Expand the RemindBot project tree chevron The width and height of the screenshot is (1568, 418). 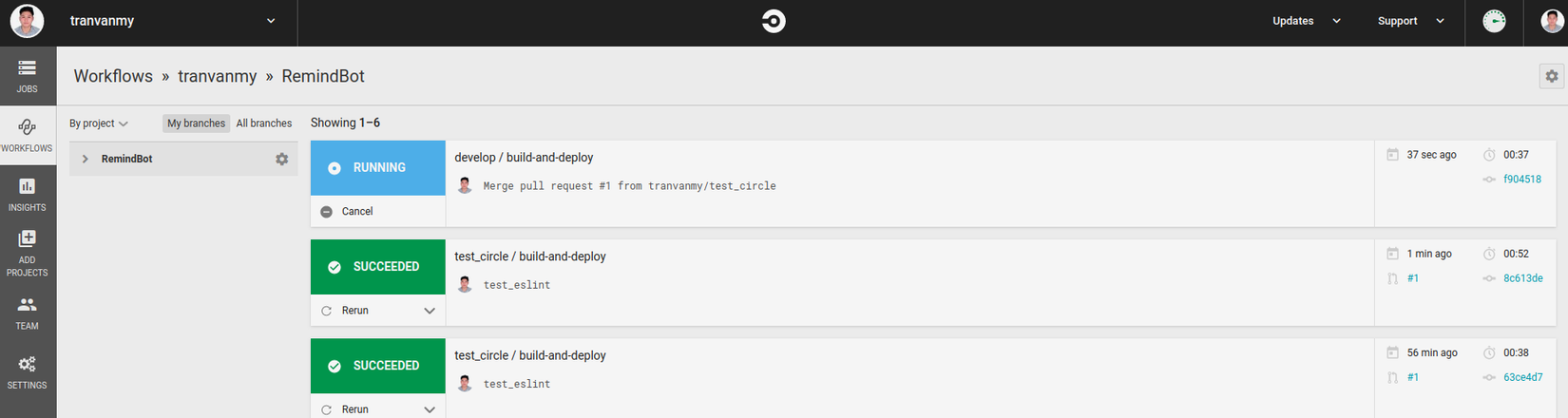86,159
